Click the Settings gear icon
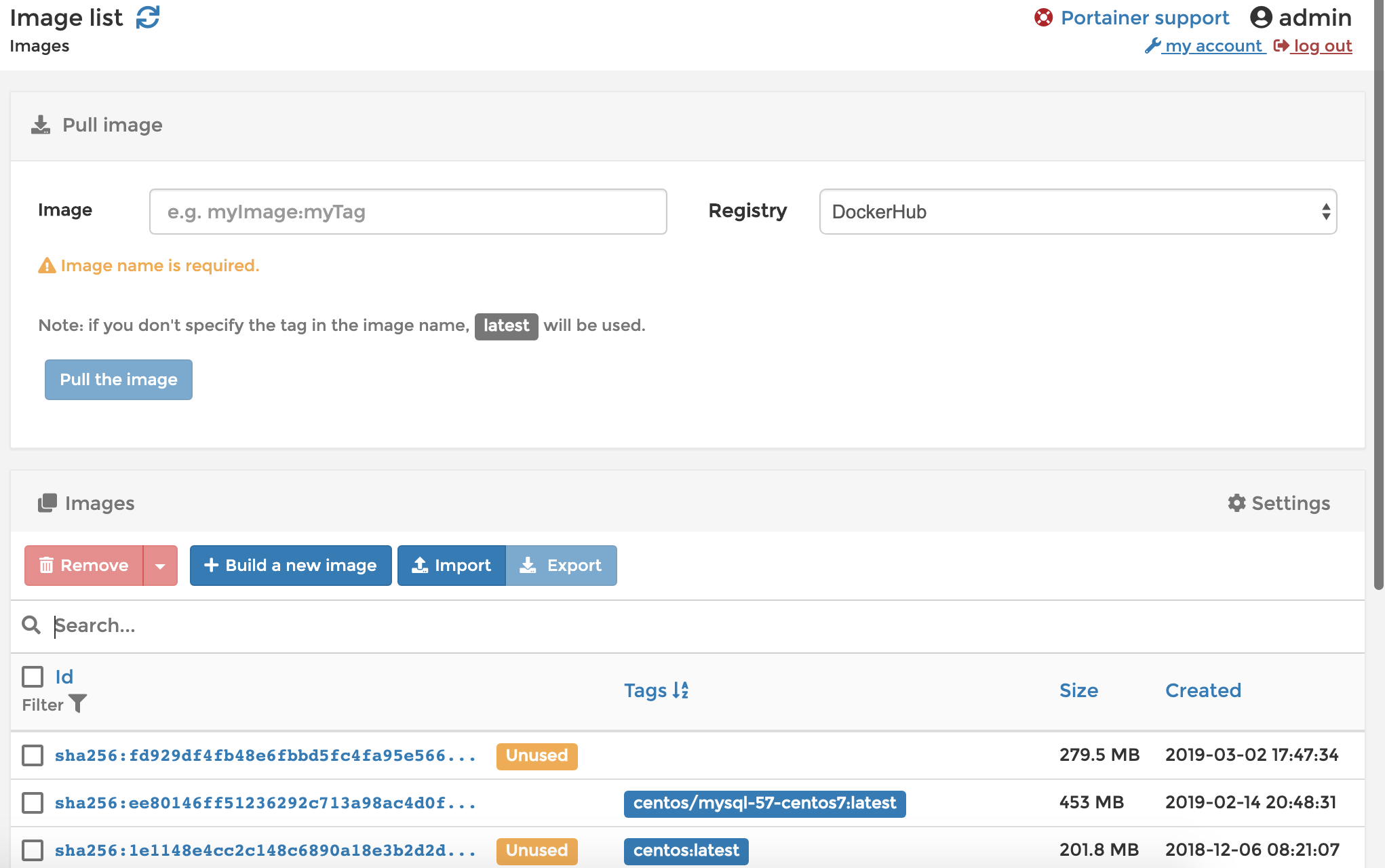 point(1236,503)
